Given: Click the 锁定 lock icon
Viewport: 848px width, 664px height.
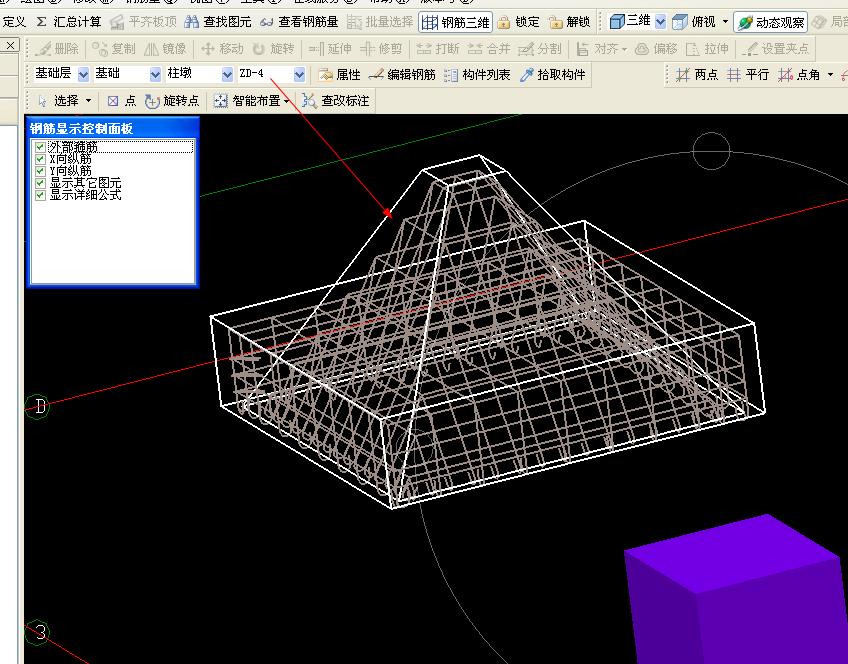Looking at the screenshot, I should (x=504, y=22).
